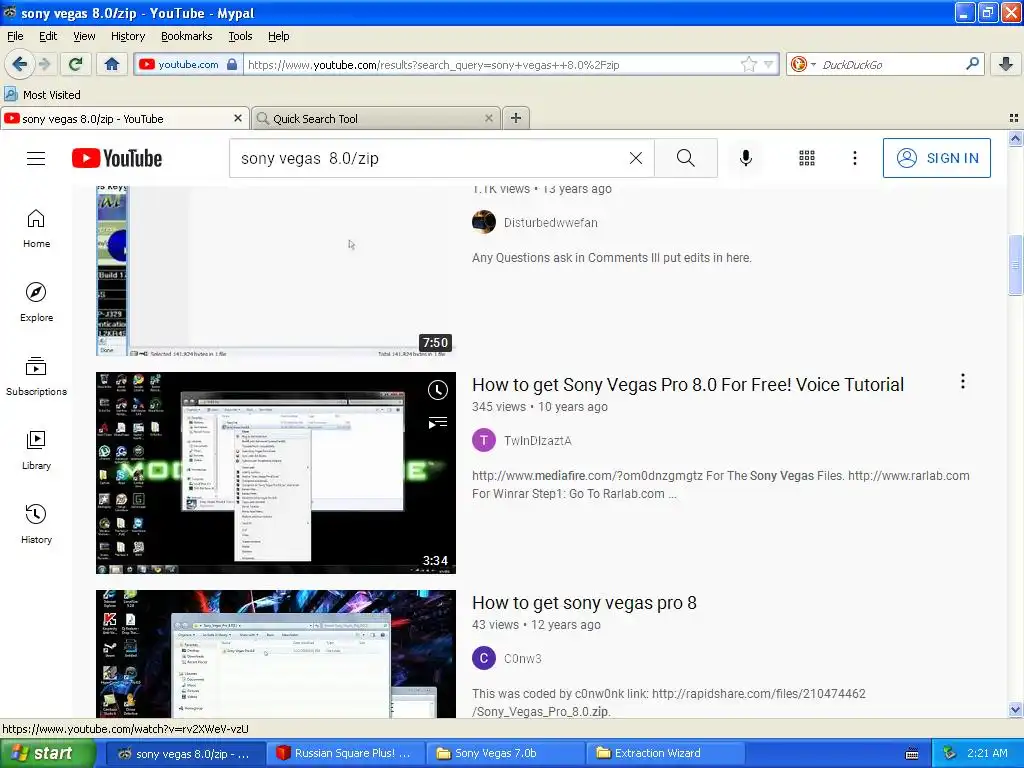Image resolution: width=1024 pixels, height=768 pixels.
Task: Open the Windows start menu
Action: (x=46, y=753)
